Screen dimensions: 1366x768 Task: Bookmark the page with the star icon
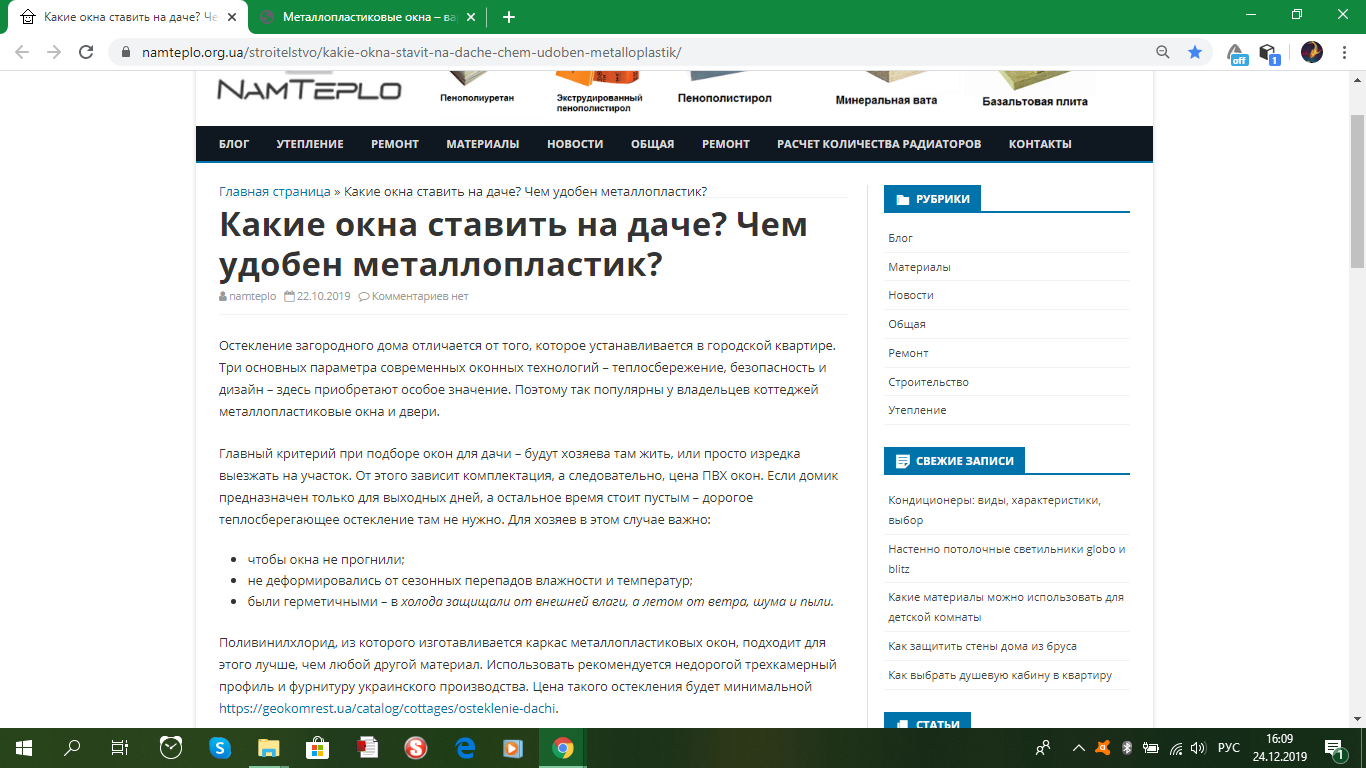[1195, 52]
